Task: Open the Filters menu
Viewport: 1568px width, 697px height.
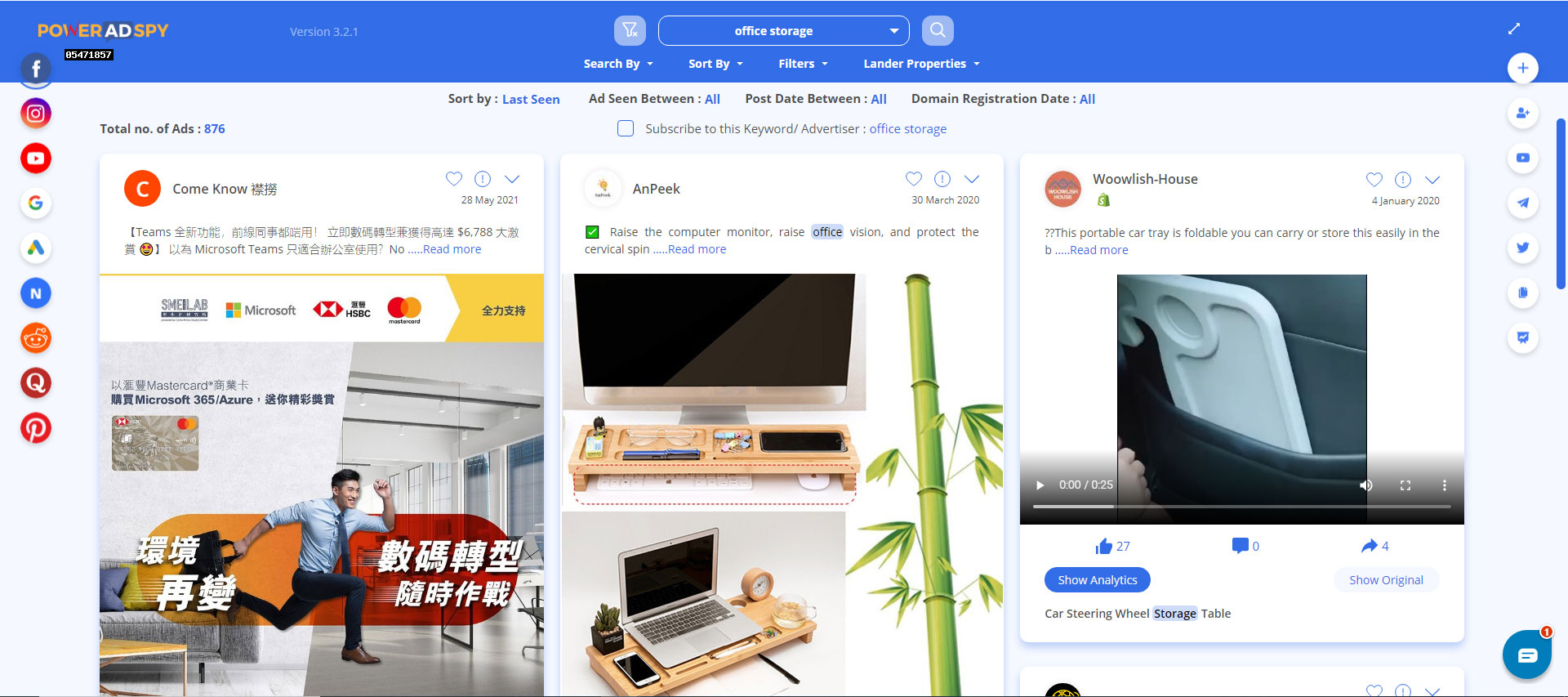Action: [803, 64]
